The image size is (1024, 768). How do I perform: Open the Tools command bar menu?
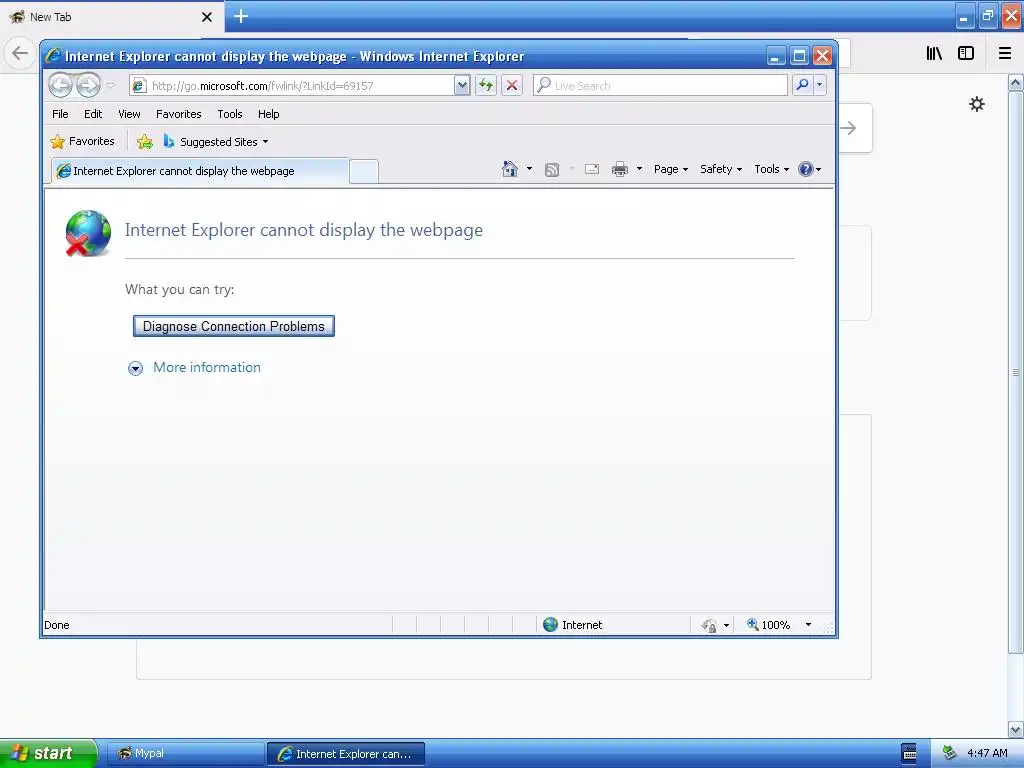click(x=771, y=169)
